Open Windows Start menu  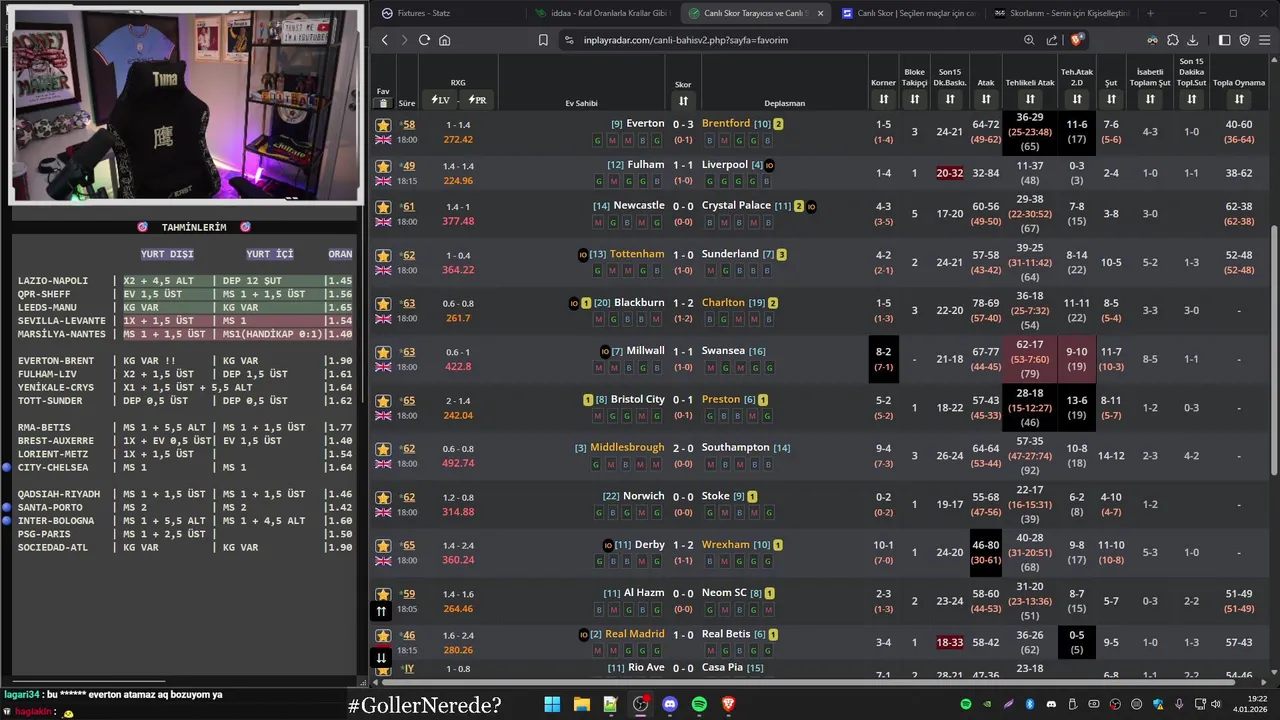[x=552, y=704]
